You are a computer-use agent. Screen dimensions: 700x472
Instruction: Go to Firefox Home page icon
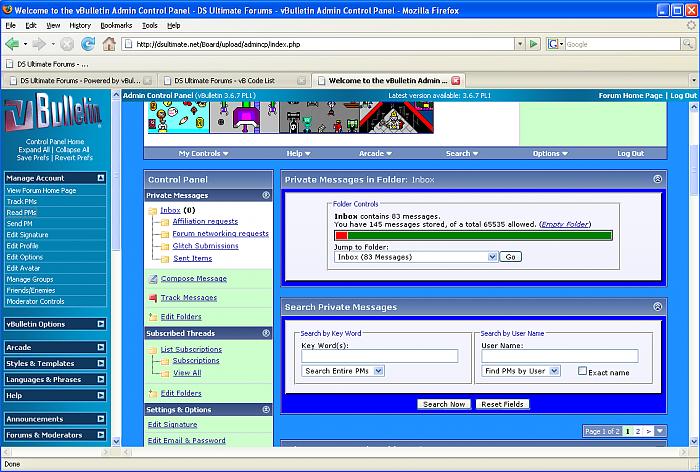coord(110,44)
